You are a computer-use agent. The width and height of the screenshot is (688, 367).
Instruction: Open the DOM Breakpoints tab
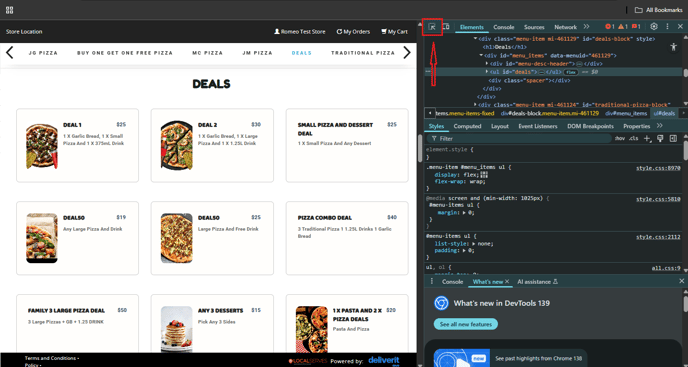pyautogui.click(x=590, y=126)
